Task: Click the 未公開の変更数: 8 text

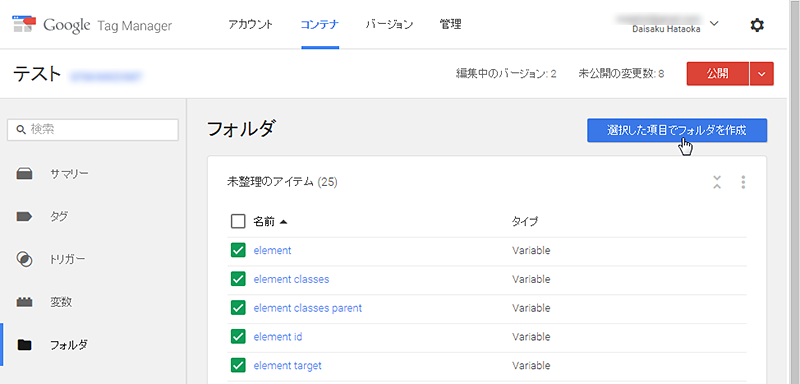Action: point(621,74)
